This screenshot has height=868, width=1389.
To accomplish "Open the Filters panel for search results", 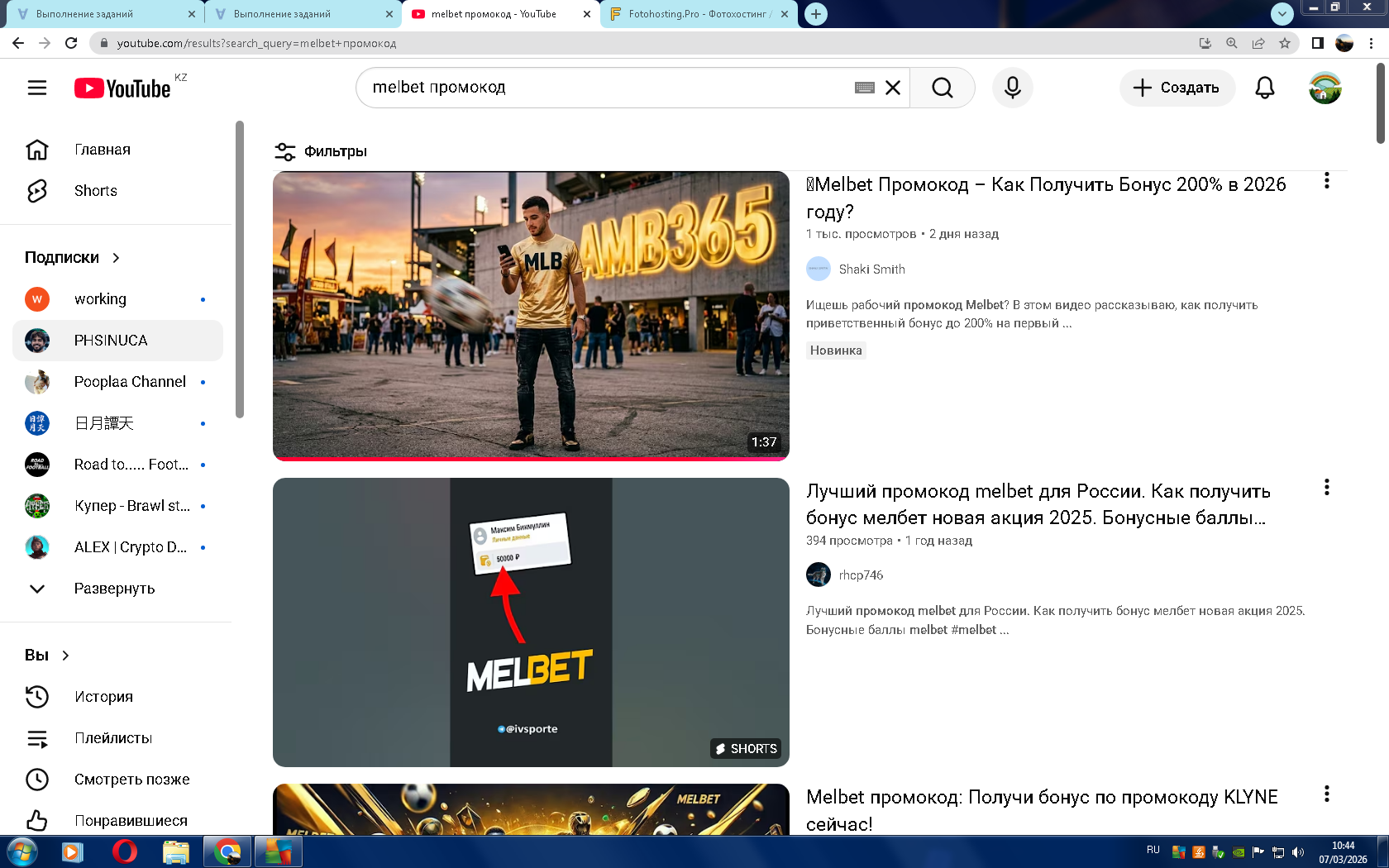I will pos(321,151).
